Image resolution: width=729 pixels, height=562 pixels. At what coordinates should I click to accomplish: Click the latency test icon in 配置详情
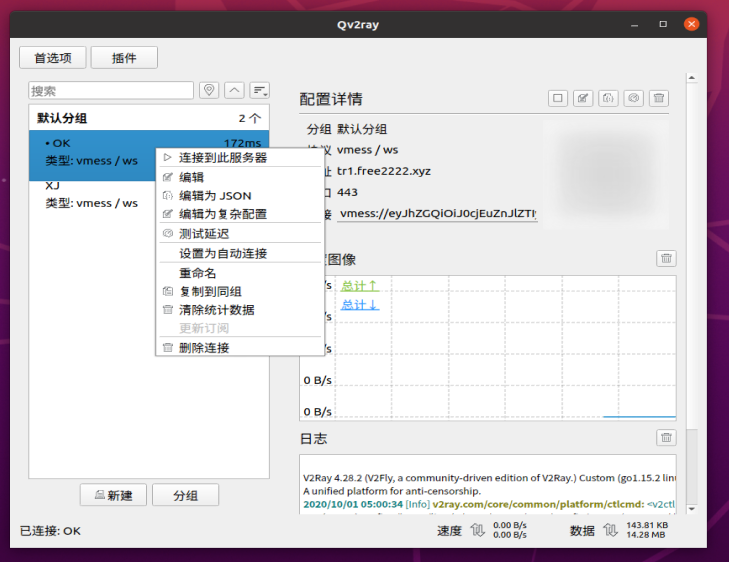[634, 98]
